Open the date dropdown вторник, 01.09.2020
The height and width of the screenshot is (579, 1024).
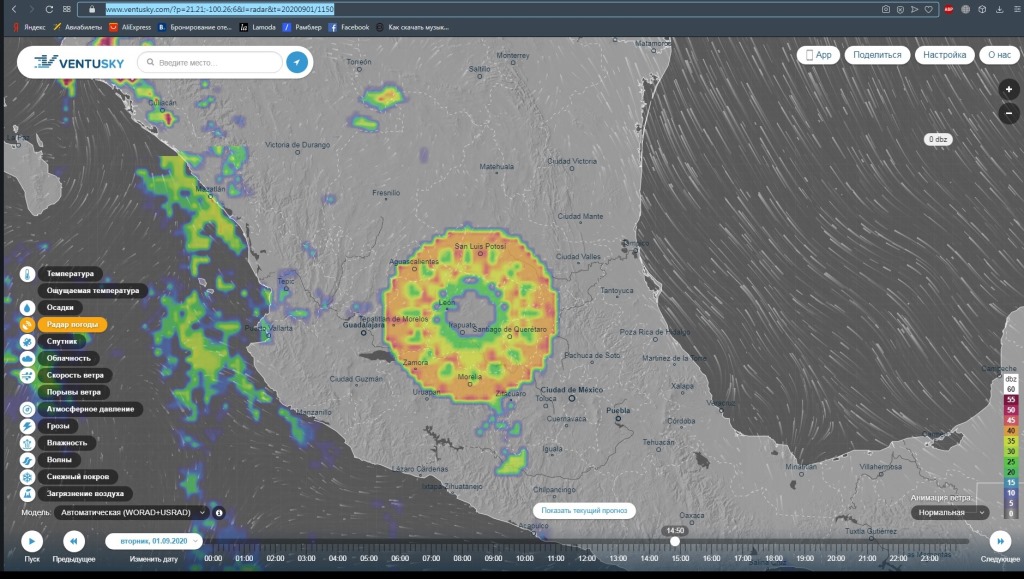(154, 541)
